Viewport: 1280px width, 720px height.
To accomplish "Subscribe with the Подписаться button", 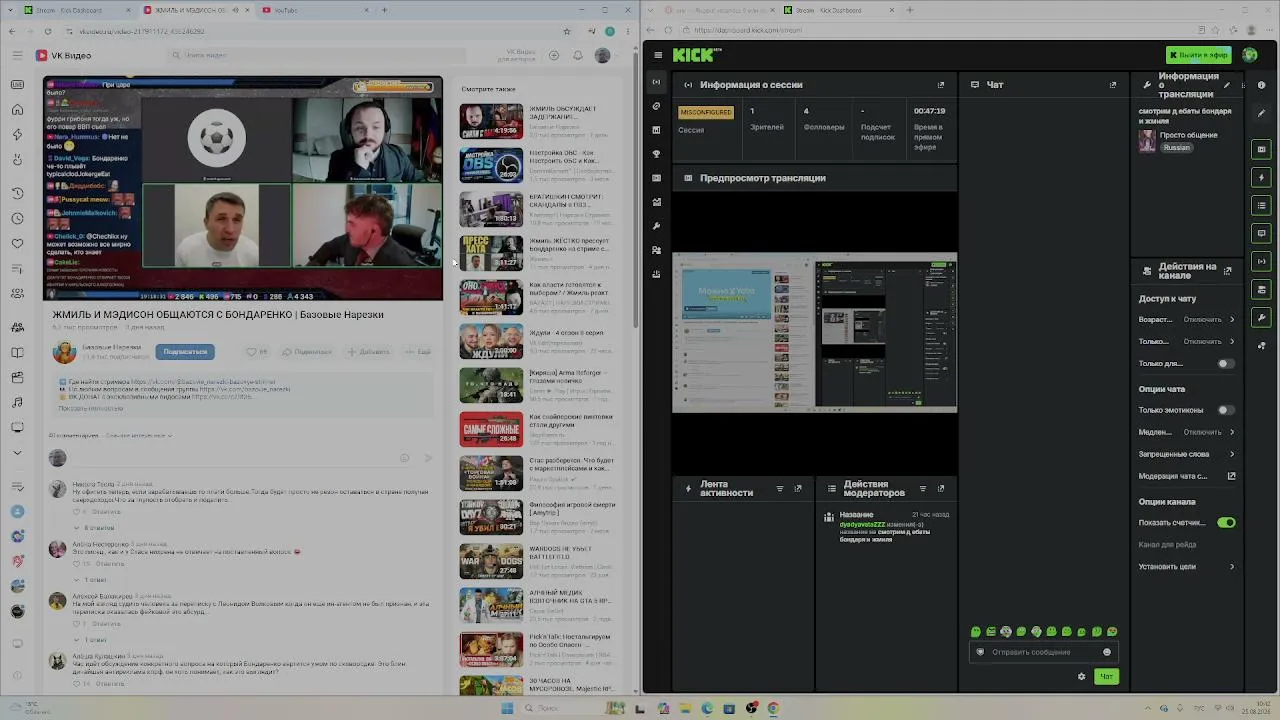I will click(x=185, y=352).
